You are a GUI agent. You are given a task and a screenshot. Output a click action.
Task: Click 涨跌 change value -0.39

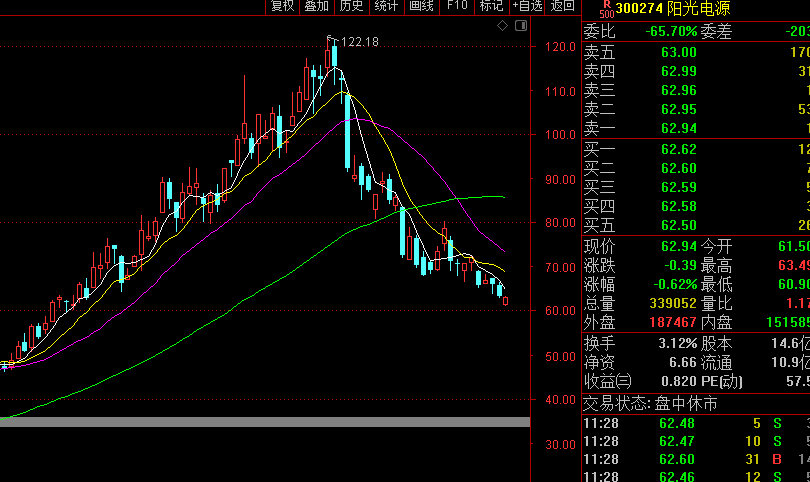pyautogui.click(x=680, y=266)
